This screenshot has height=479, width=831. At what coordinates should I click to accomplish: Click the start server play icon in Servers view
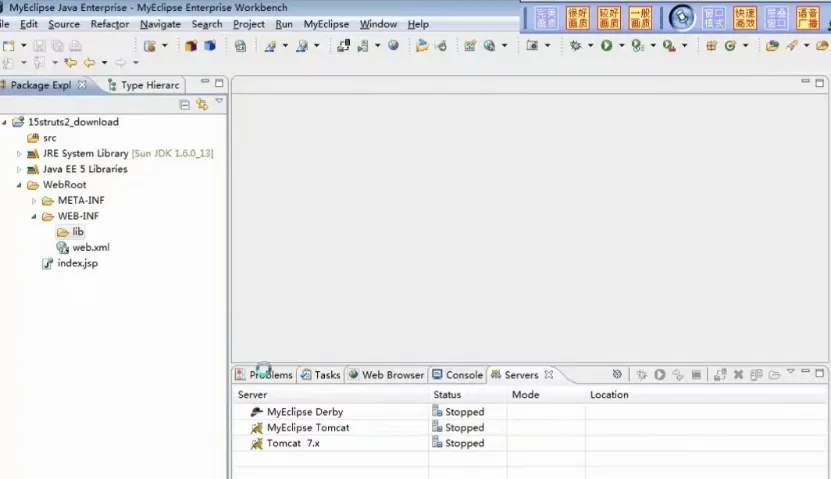[x=660, y=375]
